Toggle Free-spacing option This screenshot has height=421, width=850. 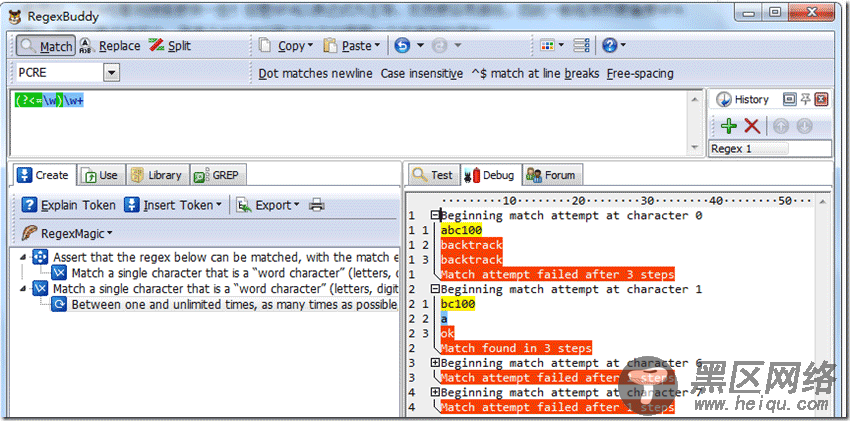coord(640,74)
